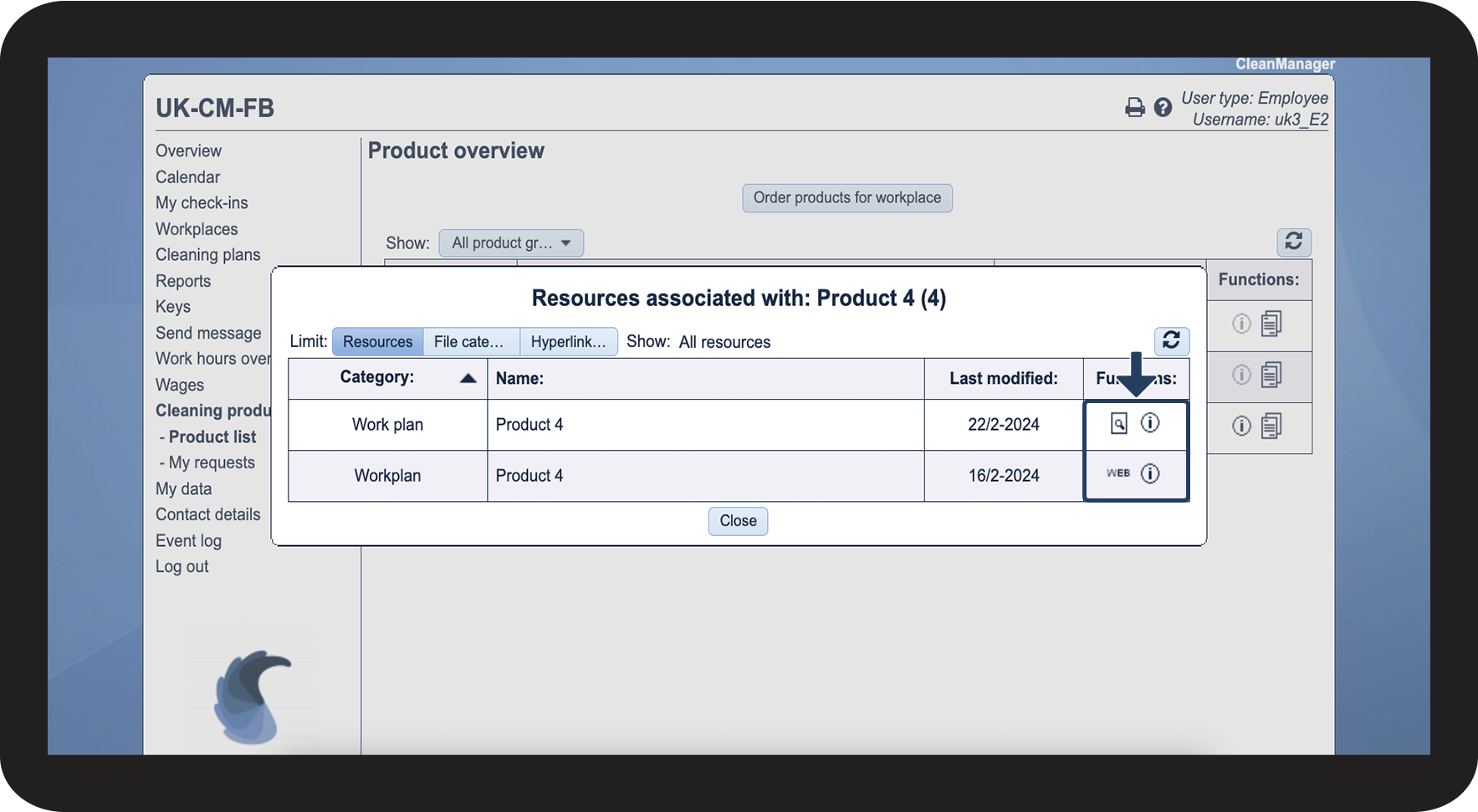Click the Last modified column header
The image size is (1478, 812).
click(1003, 379)
